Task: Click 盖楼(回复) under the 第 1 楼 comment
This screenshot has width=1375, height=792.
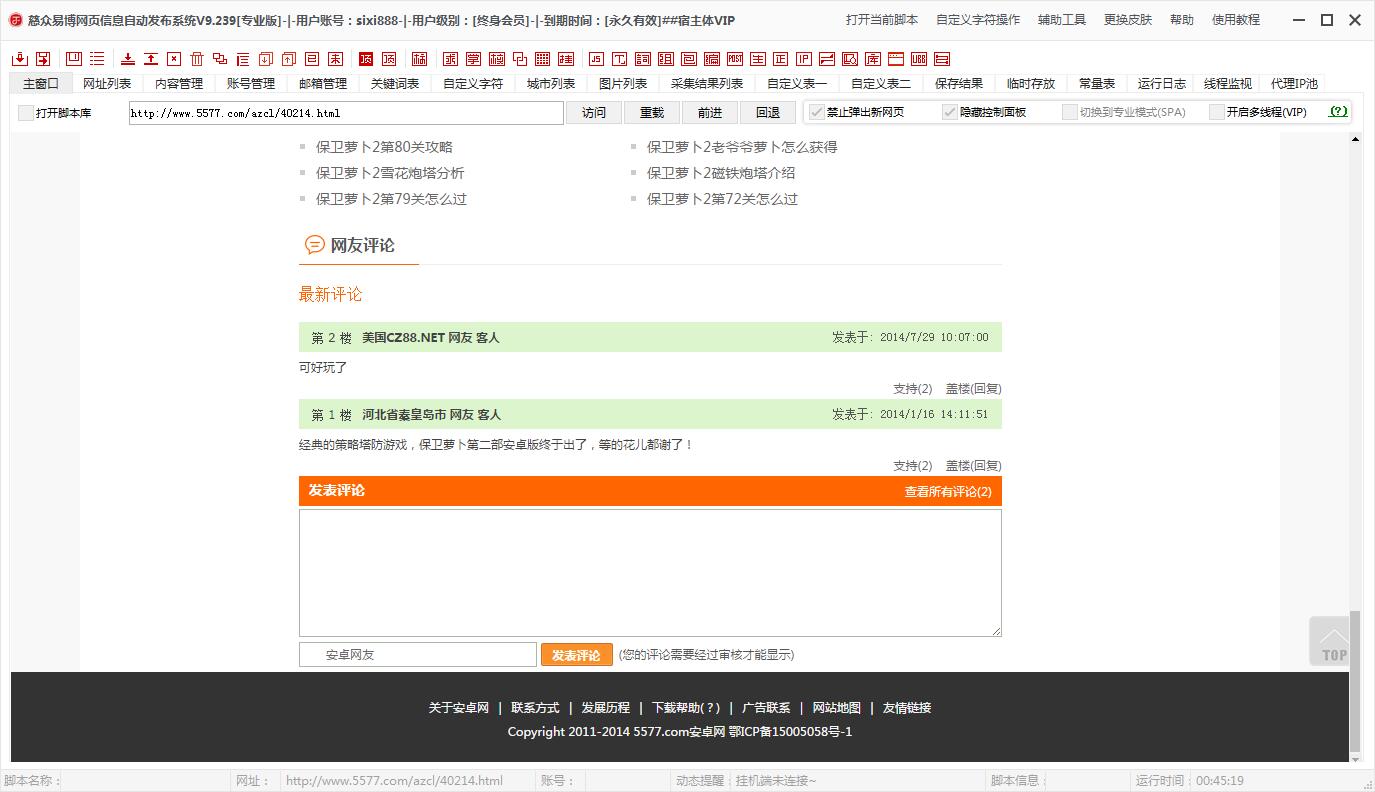Action: 973,466
